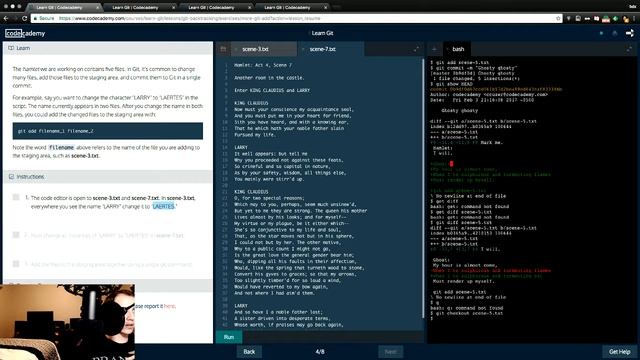Screen dimensions: 640x360
Task: Bookmark the page using the star icon
Action: (x=558, y=18)
